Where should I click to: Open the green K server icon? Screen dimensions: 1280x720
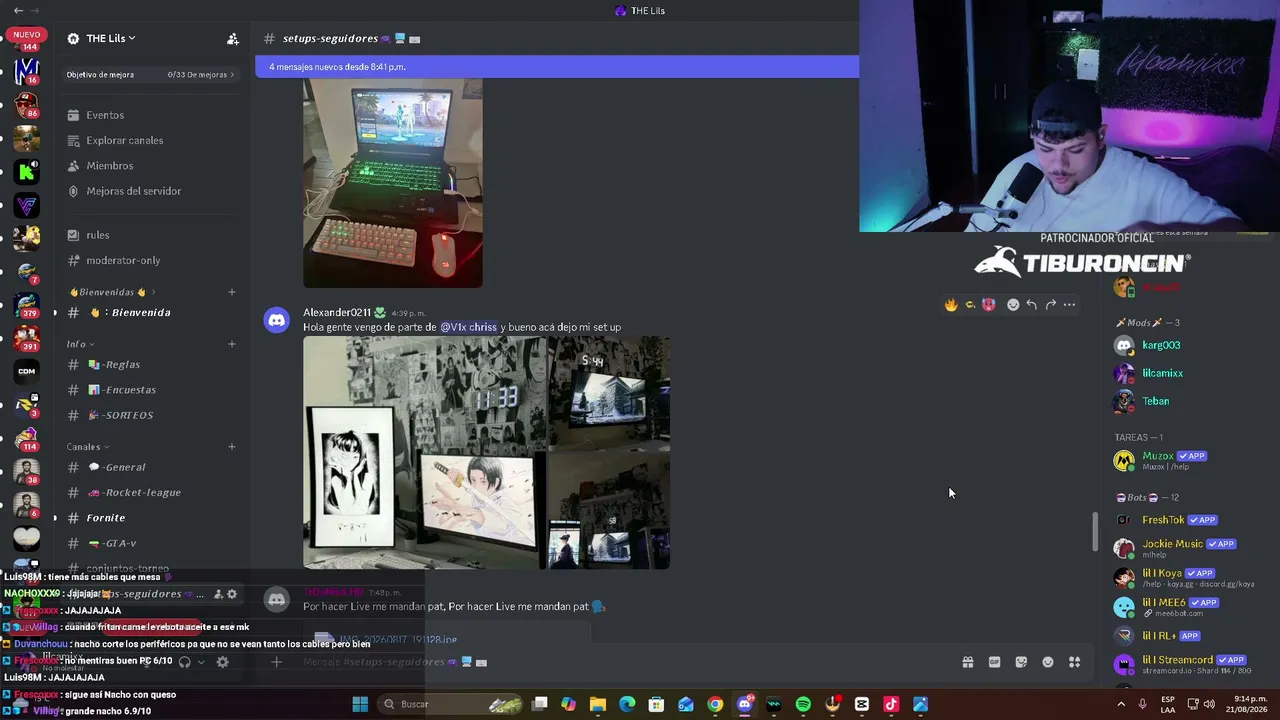[x=27, y=172]
